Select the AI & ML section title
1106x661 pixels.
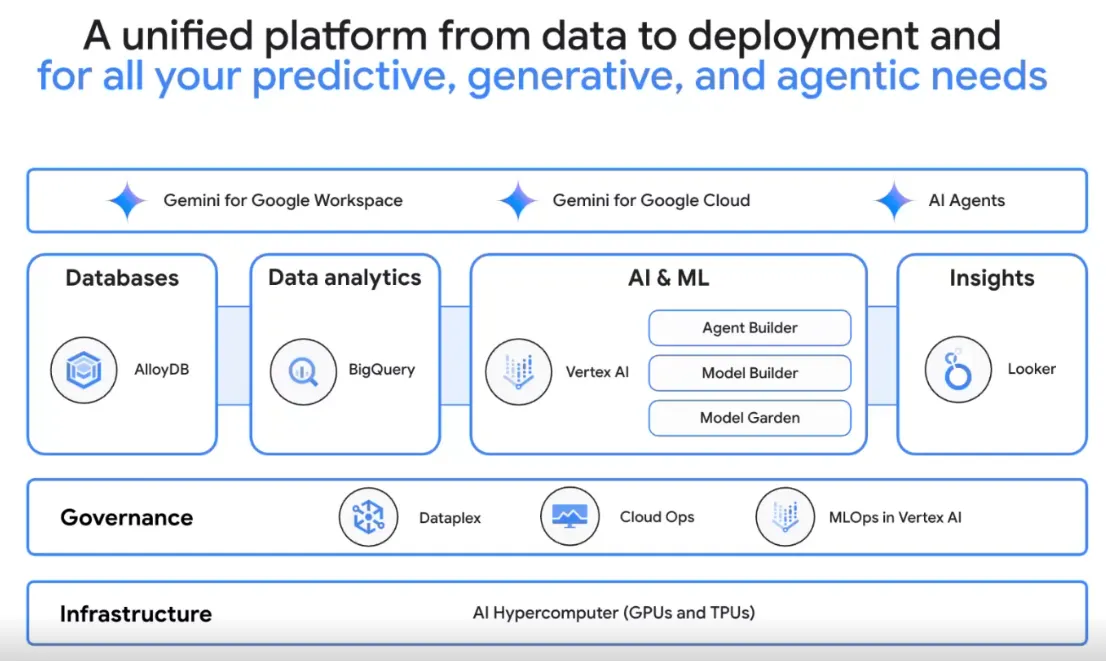click(x=668, y=278)
